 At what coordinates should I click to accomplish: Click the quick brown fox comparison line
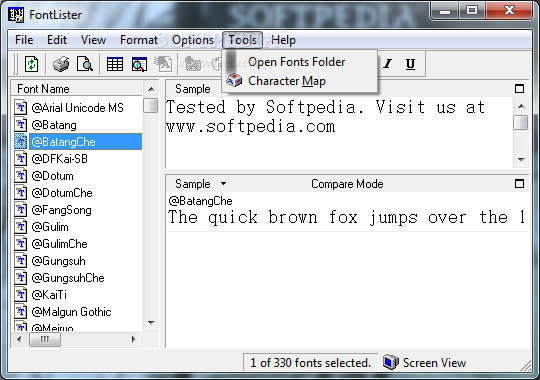(346, 217)
